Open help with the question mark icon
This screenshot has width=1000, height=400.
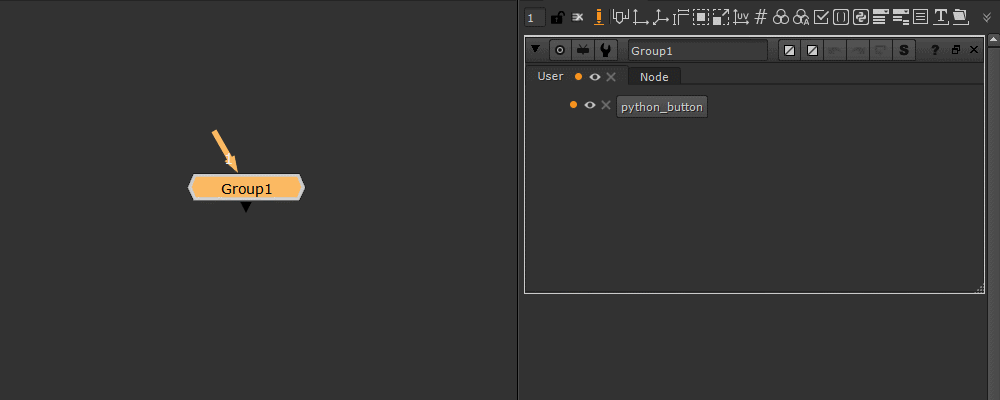coord(936,50)
